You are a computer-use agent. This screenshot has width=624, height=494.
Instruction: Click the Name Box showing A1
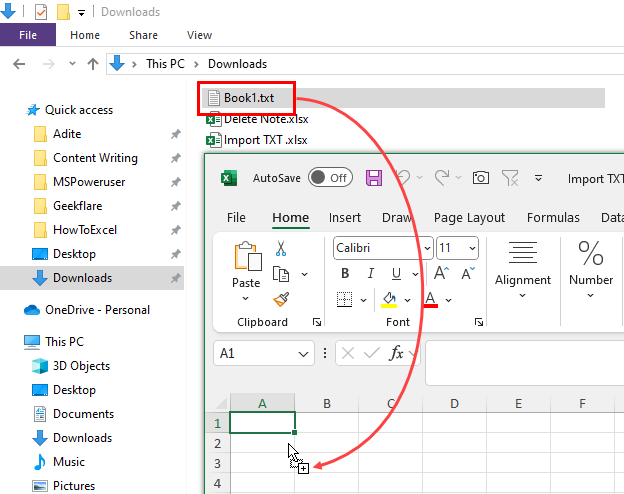(x=264, y=353)
